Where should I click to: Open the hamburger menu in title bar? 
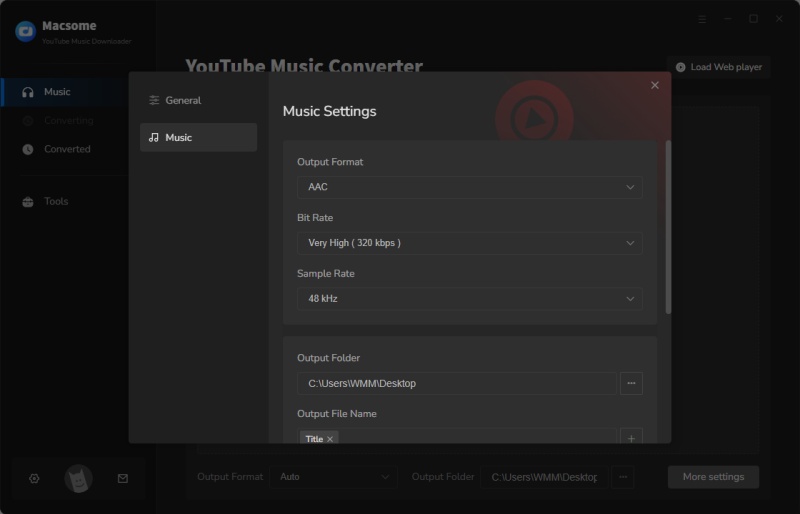[702, 19]
